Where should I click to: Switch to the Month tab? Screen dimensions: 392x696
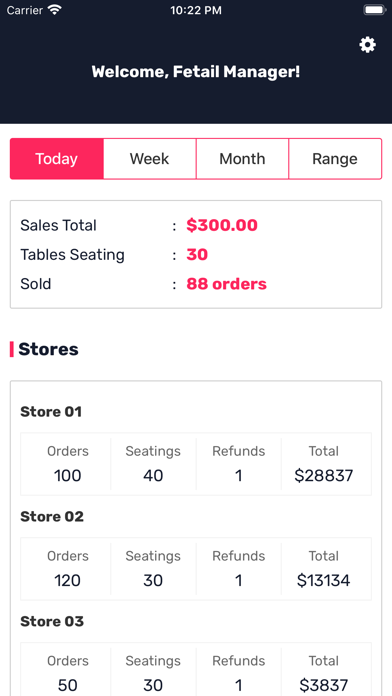[x=242, y=159]
